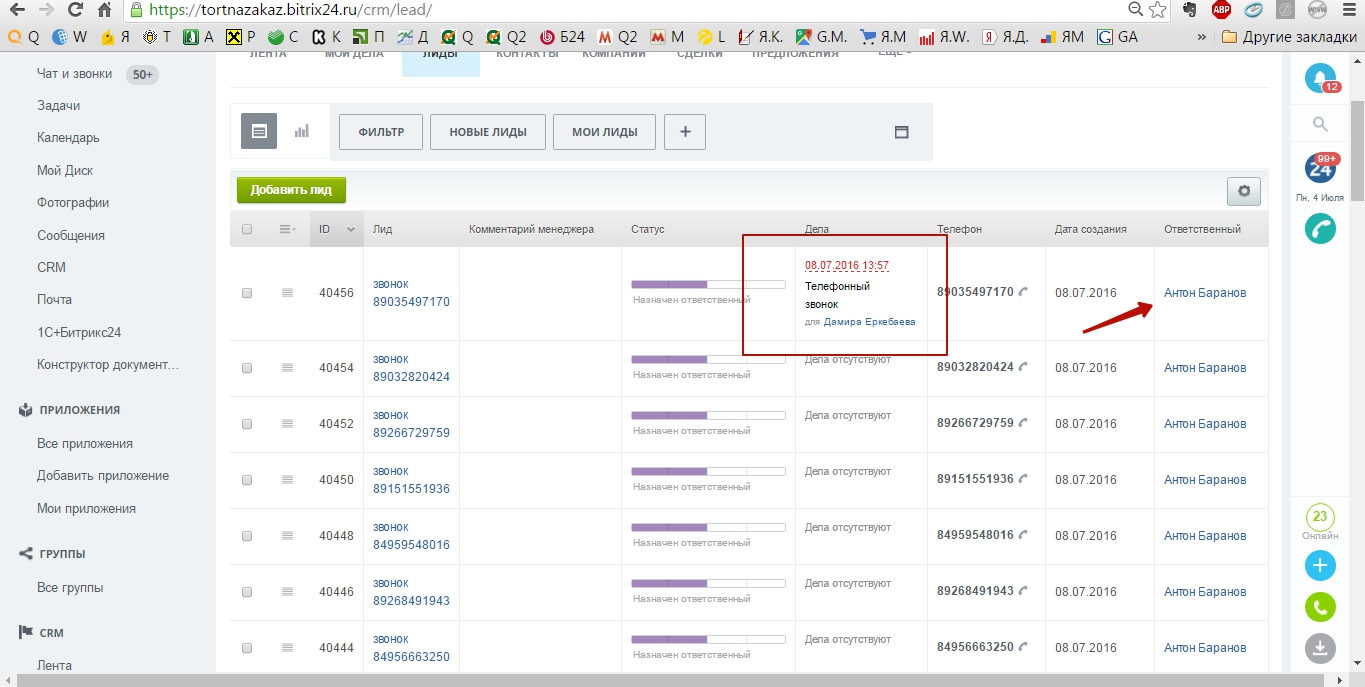The width and height of the screenshot is (1365, 687).
Task: Open notifications bell in right panel
Action: point(1321,79)
